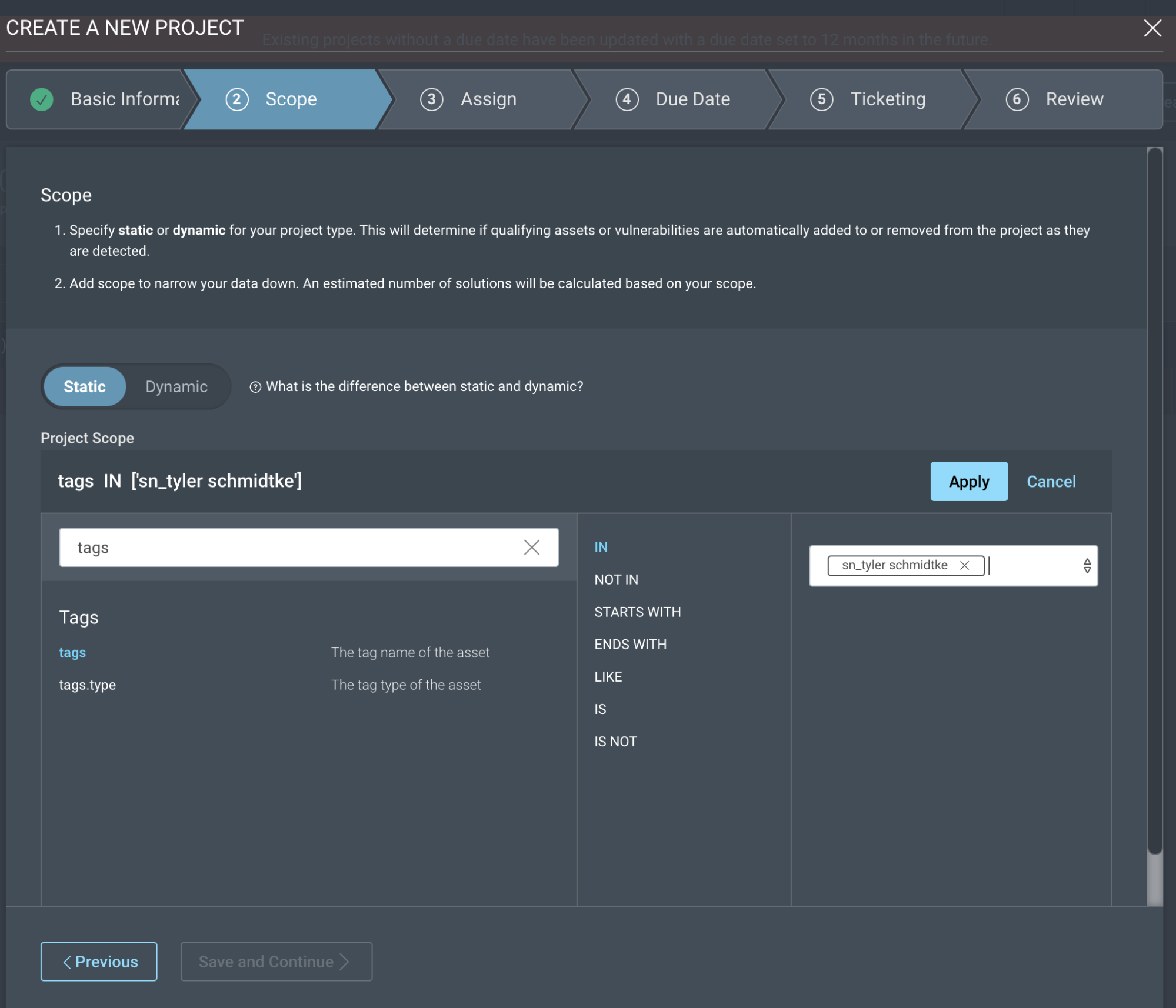
Task: Click the step 6 Review number icon
Action: point(1016,99)
